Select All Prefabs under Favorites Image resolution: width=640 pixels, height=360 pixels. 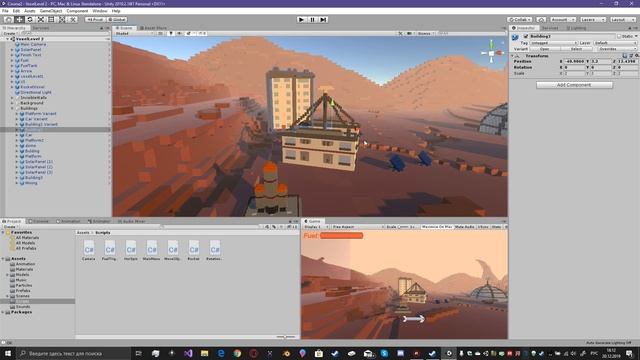click(26, 248)
